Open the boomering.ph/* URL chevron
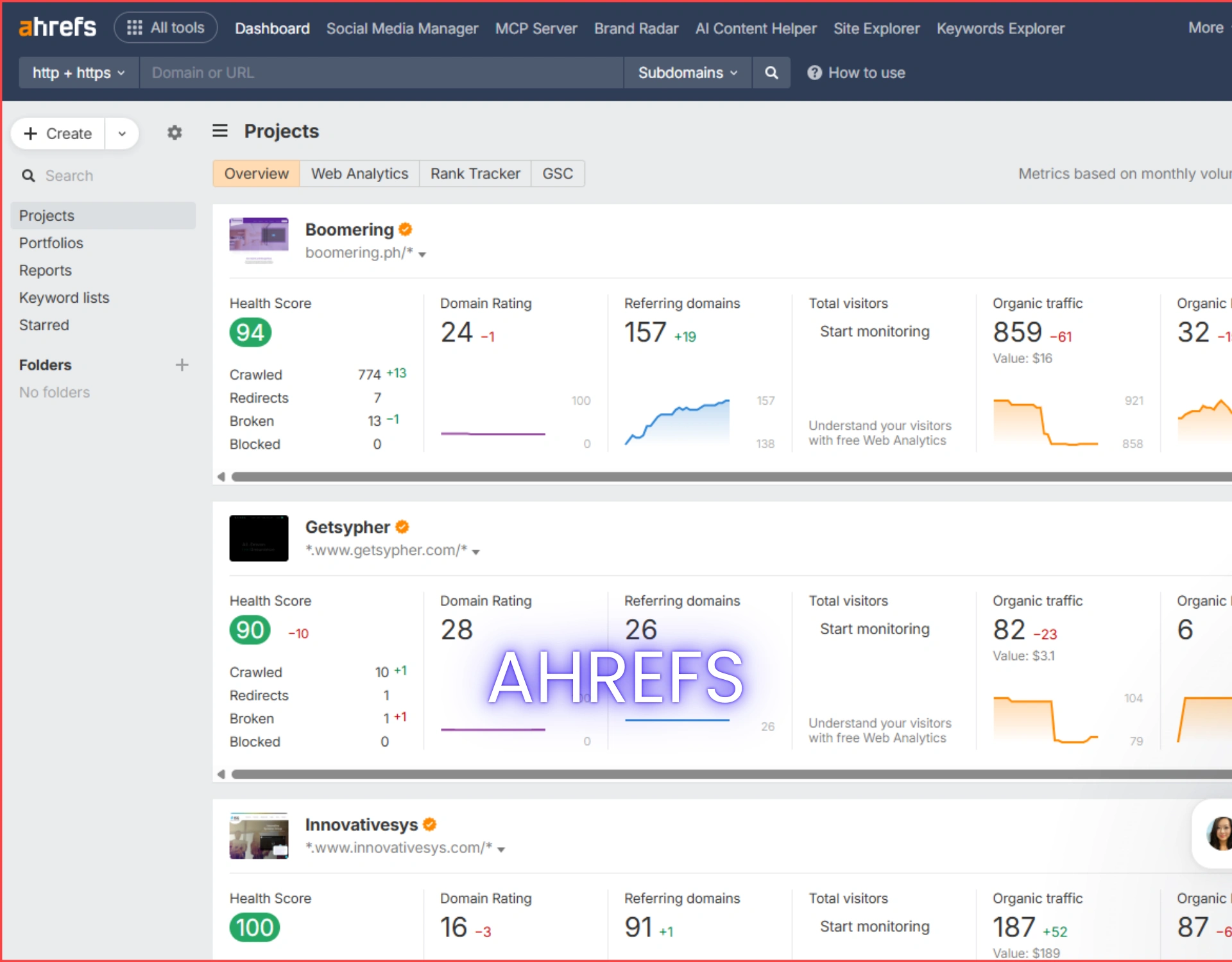Viewport: 1232px width, 962px height. [x=423, y=254]
